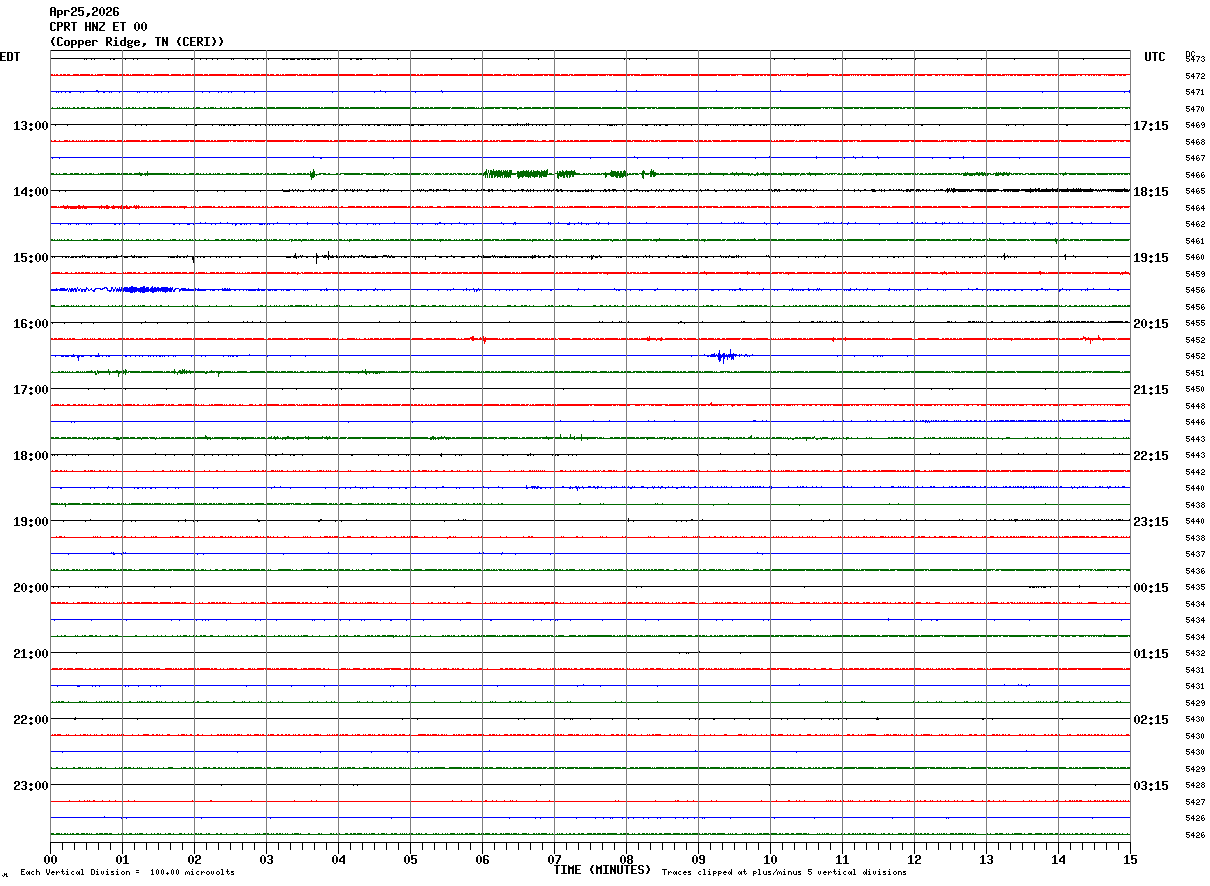Click minute tick label '13' on time axis

986,860
